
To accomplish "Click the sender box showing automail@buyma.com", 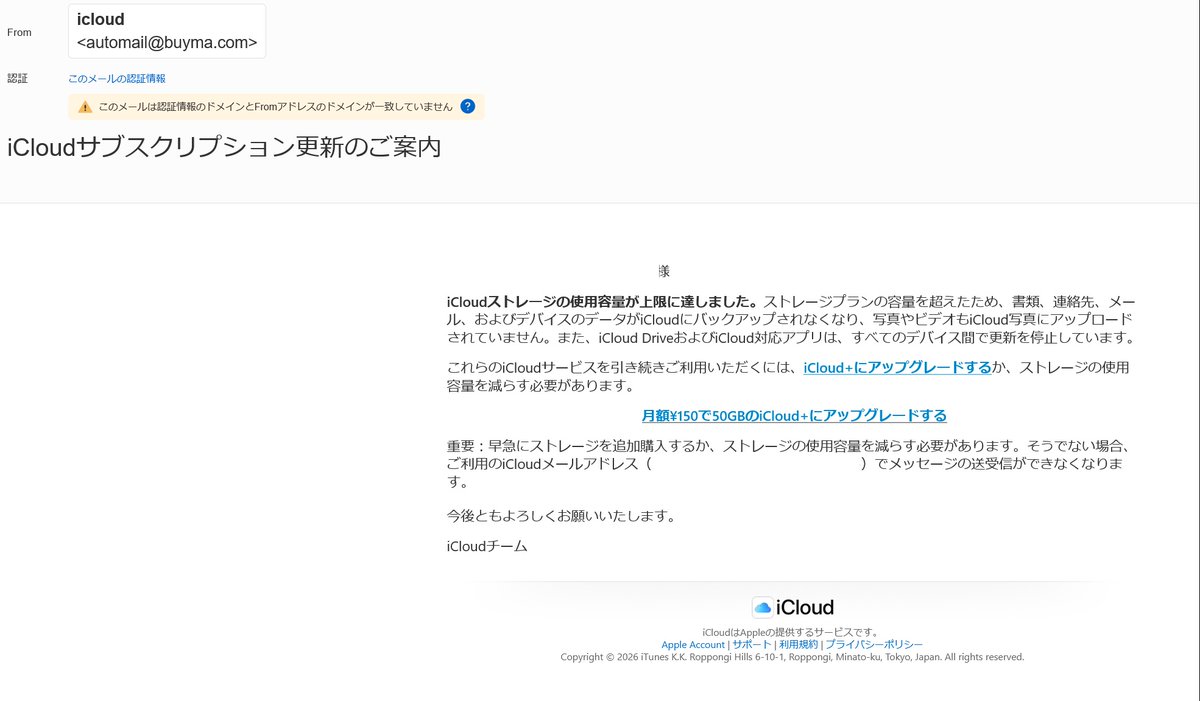I will pyautogui.click(x=167, y=31).
